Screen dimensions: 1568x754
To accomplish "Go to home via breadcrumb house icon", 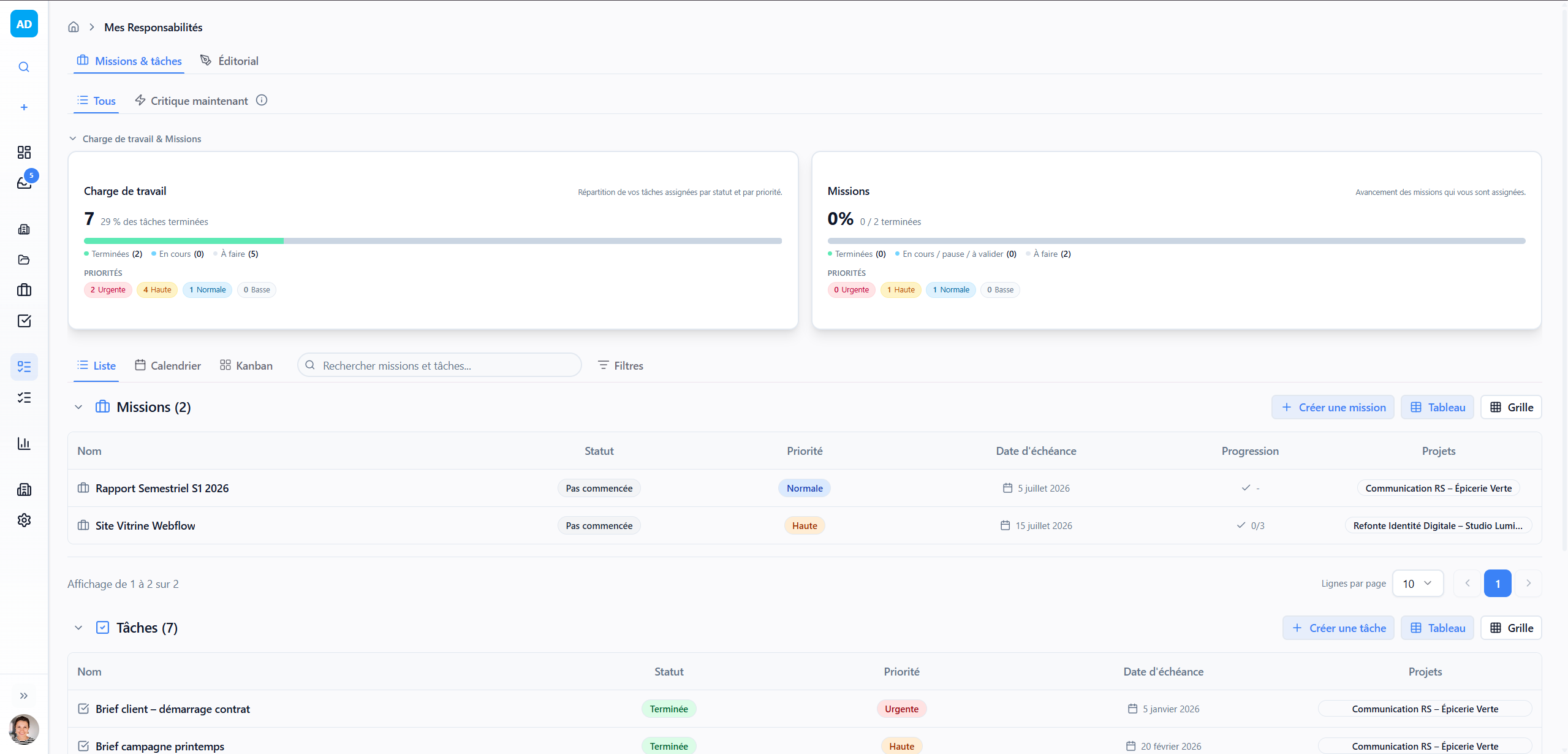I will coord(74,27).
